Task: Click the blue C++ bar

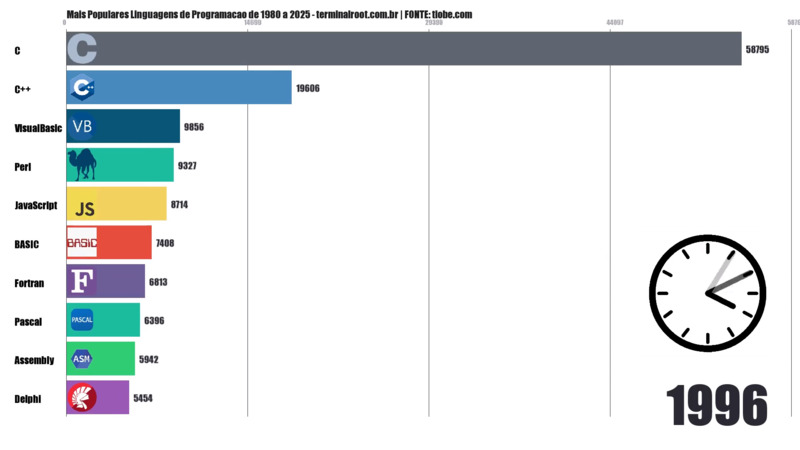Action: pyautogui.click(x=179, y=87)
